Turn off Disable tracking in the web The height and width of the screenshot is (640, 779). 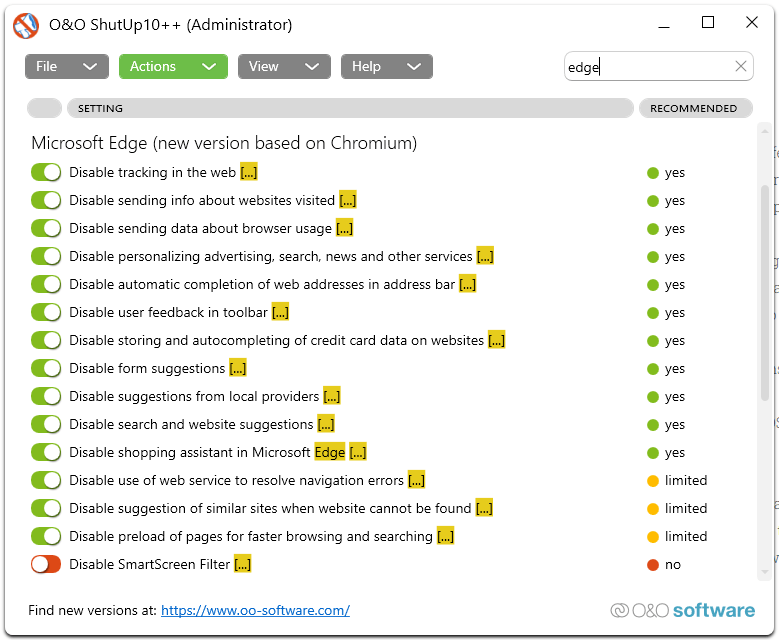(46, 173)
